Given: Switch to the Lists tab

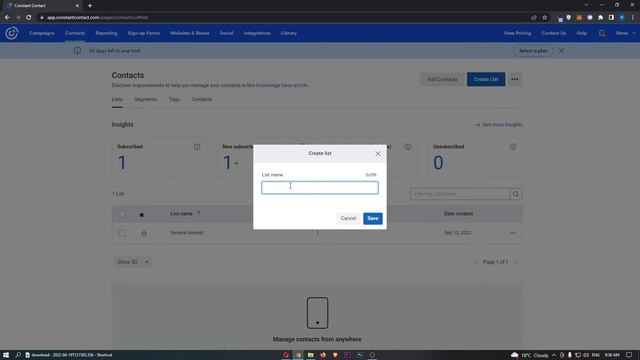Looking at the screenshot, I should coord(117,100).
